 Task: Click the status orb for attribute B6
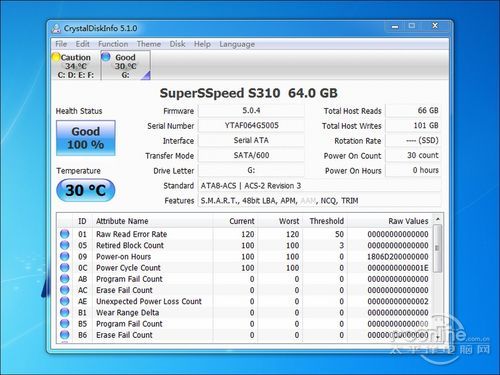pyautogui.click(x=65, y=335)
